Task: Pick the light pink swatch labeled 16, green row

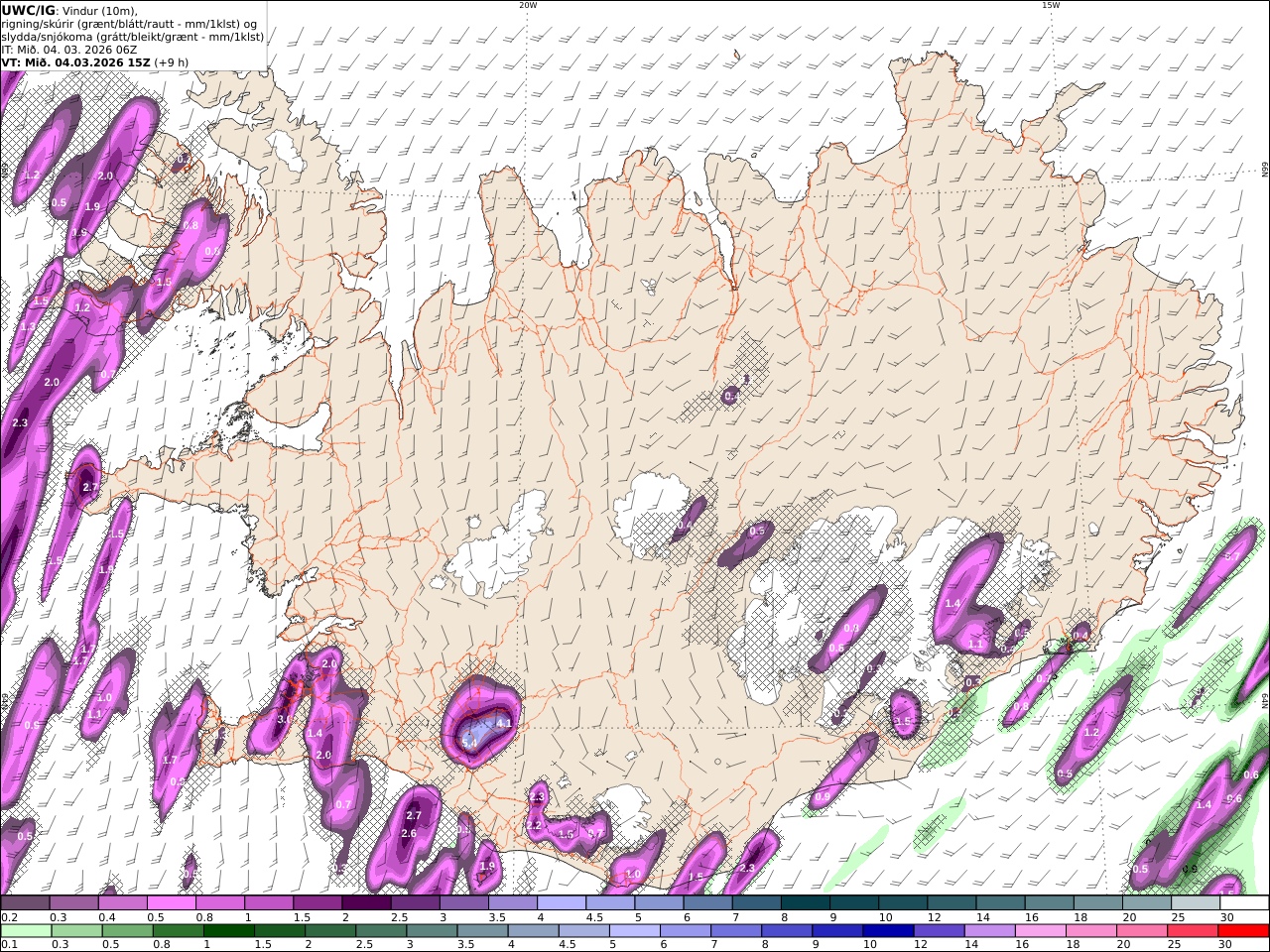Action: coord(1041,930)
